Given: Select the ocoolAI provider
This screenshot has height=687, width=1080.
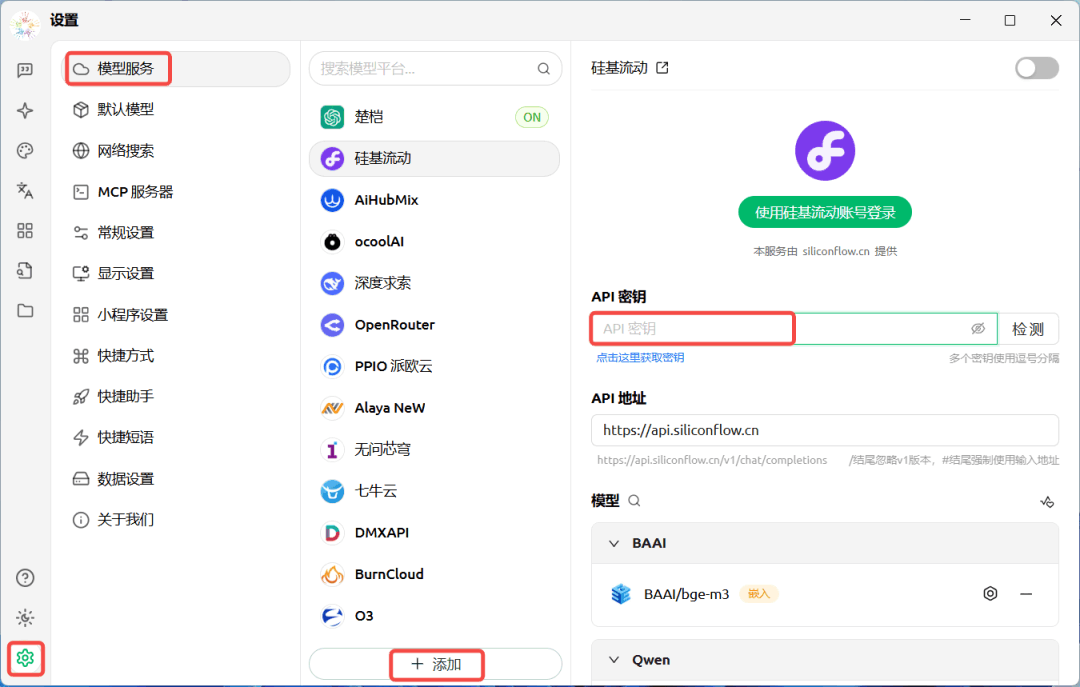Looking at the screenshot, I should (x=435, y=242).
